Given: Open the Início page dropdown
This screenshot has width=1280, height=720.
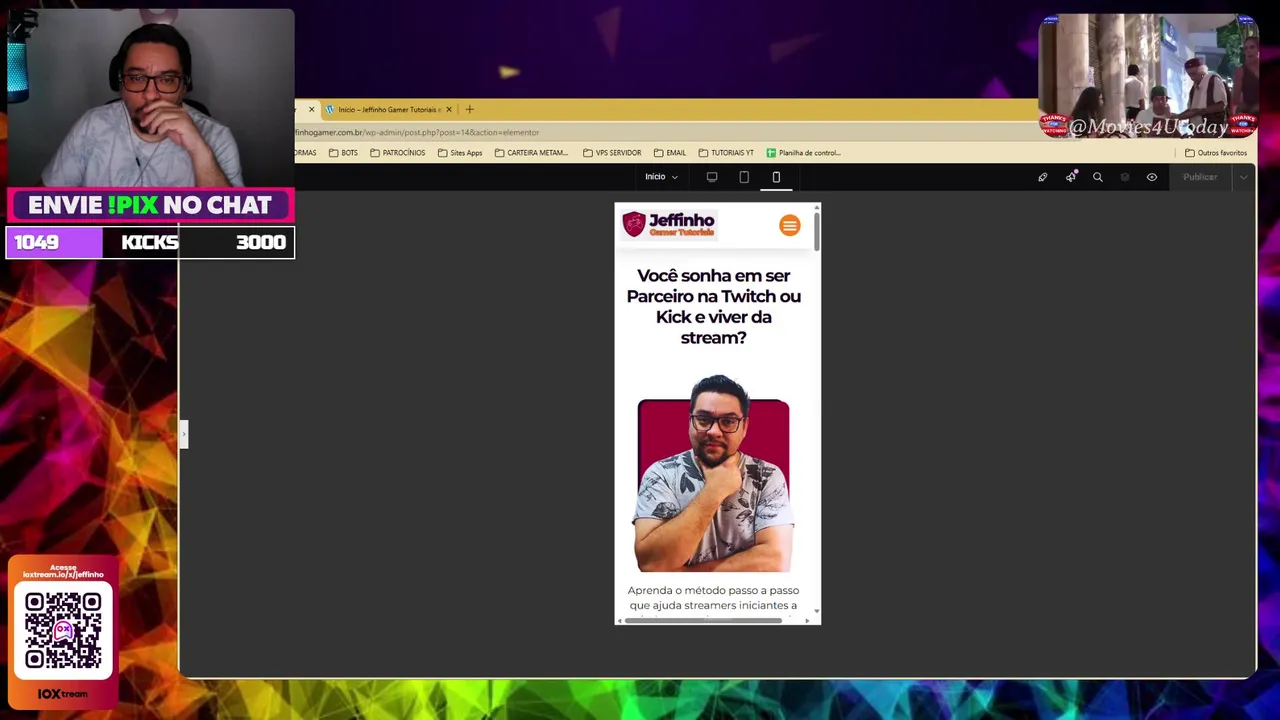Looking at the screenshot, I should point(661,177).
